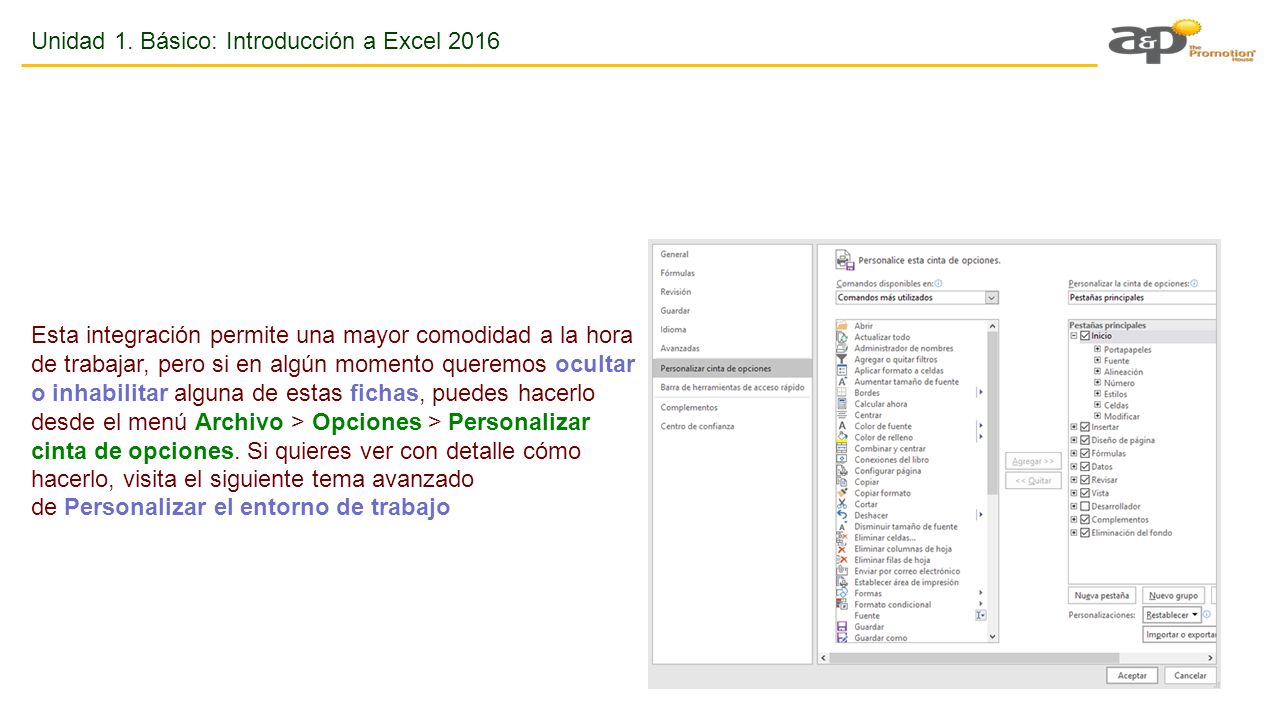Collapse the Inicio tree node

click(1074, 336)
